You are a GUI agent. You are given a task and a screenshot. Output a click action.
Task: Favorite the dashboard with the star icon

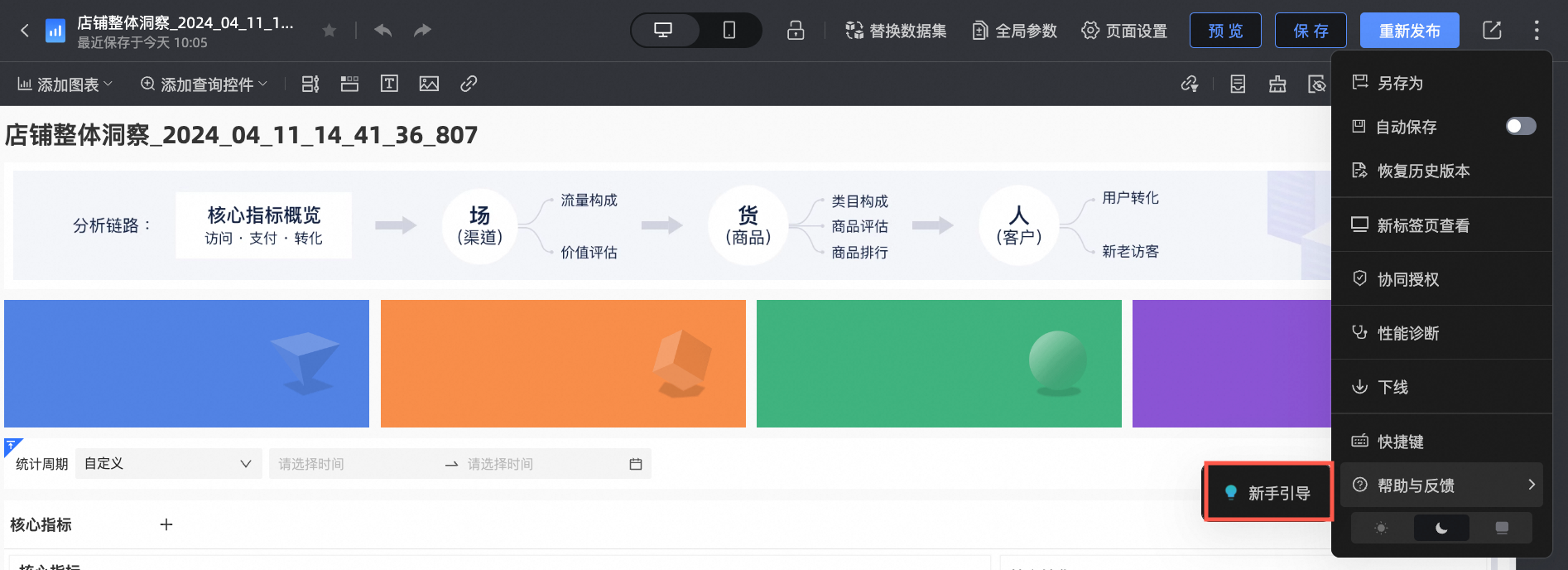click(329, 31)
